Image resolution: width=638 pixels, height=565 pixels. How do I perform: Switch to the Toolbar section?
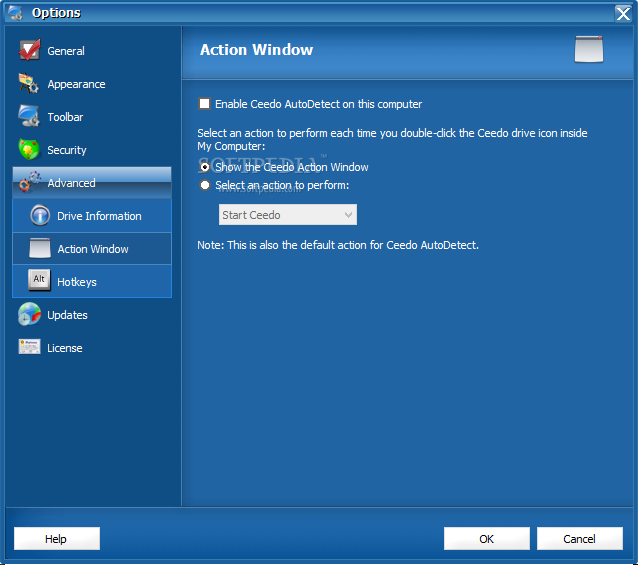(x=93, y=117)
